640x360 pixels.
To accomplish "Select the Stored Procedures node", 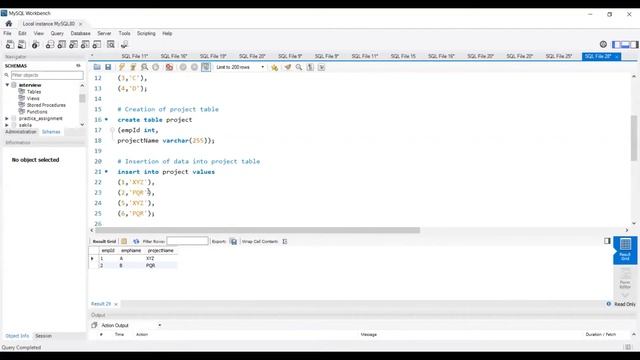I will click(x=46, y=105).
